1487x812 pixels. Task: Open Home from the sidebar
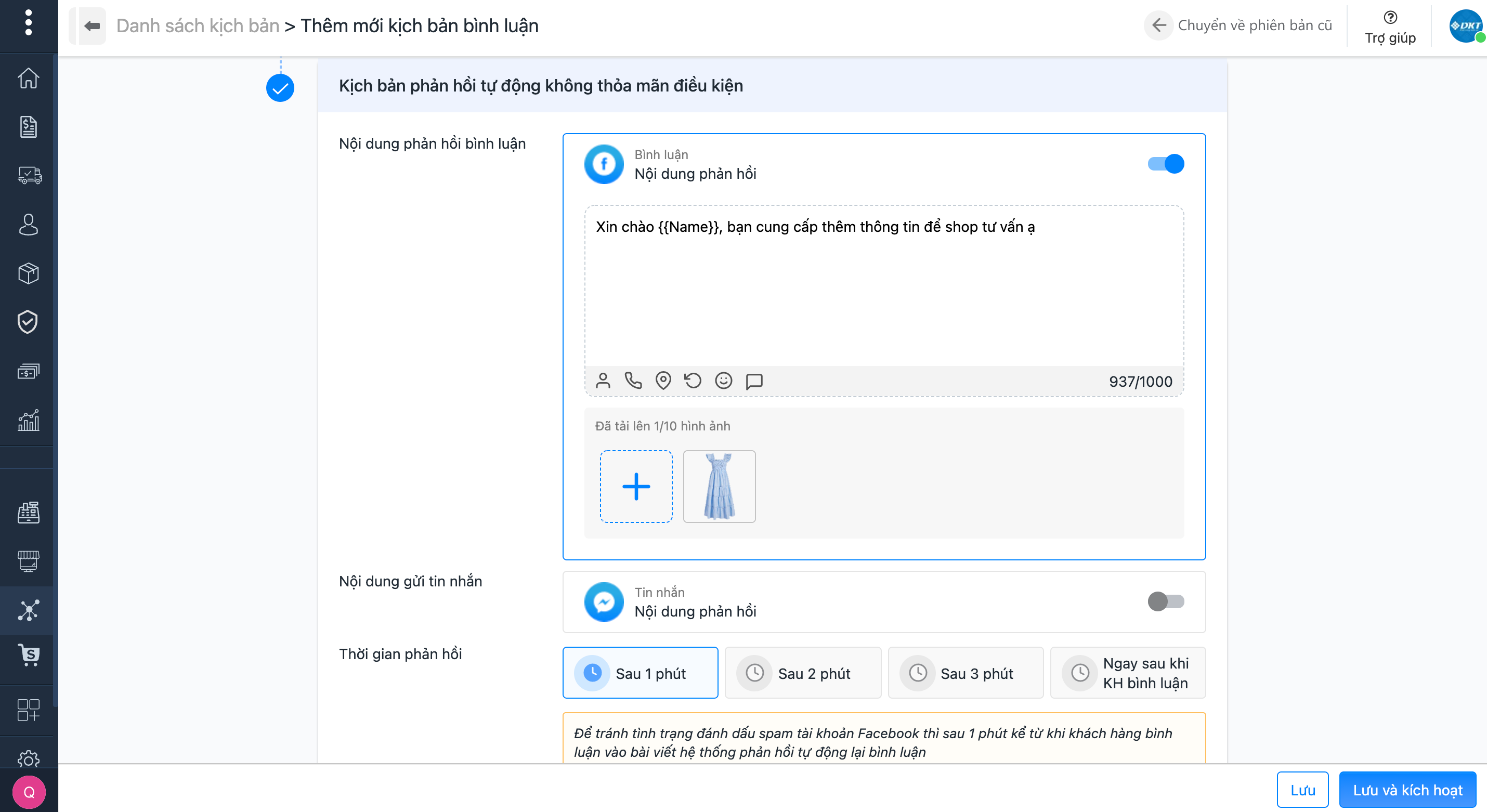(28, 78)
